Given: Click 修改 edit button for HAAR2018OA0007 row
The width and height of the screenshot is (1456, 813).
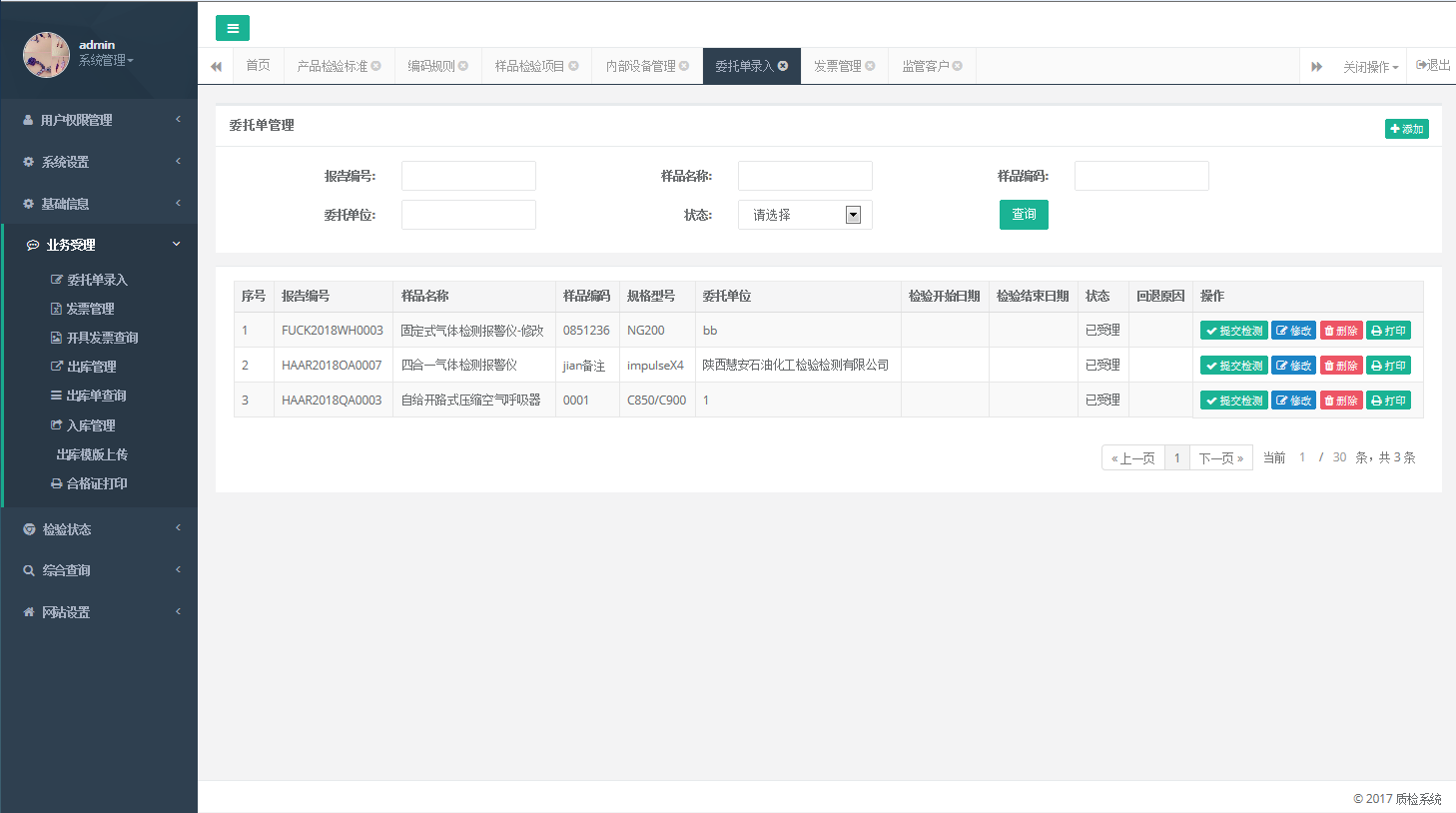Looking at the screenshot, I should [x=1293, y=366].
